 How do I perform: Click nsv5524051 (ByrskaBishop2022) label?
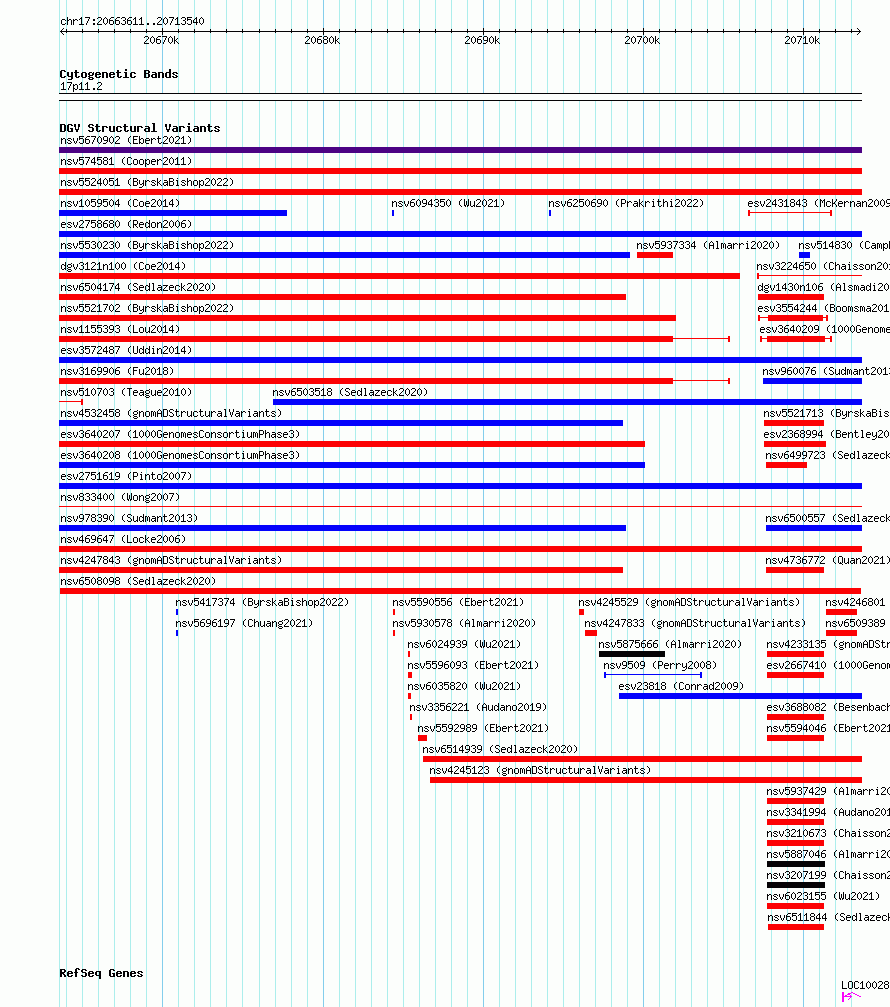pos(147,182)
